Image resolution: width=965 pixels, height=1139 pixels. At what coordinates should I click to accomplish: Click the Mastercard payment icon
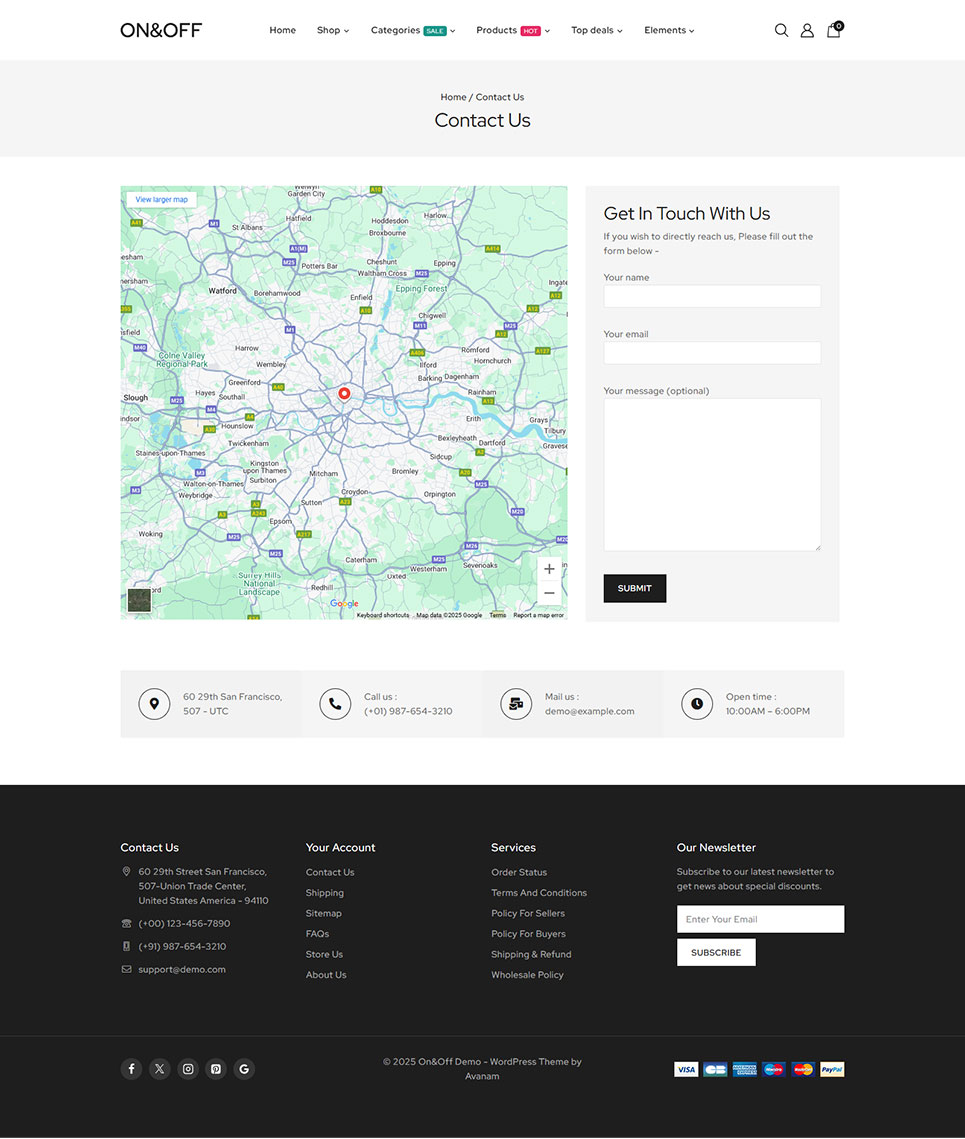pos(803,1069)
